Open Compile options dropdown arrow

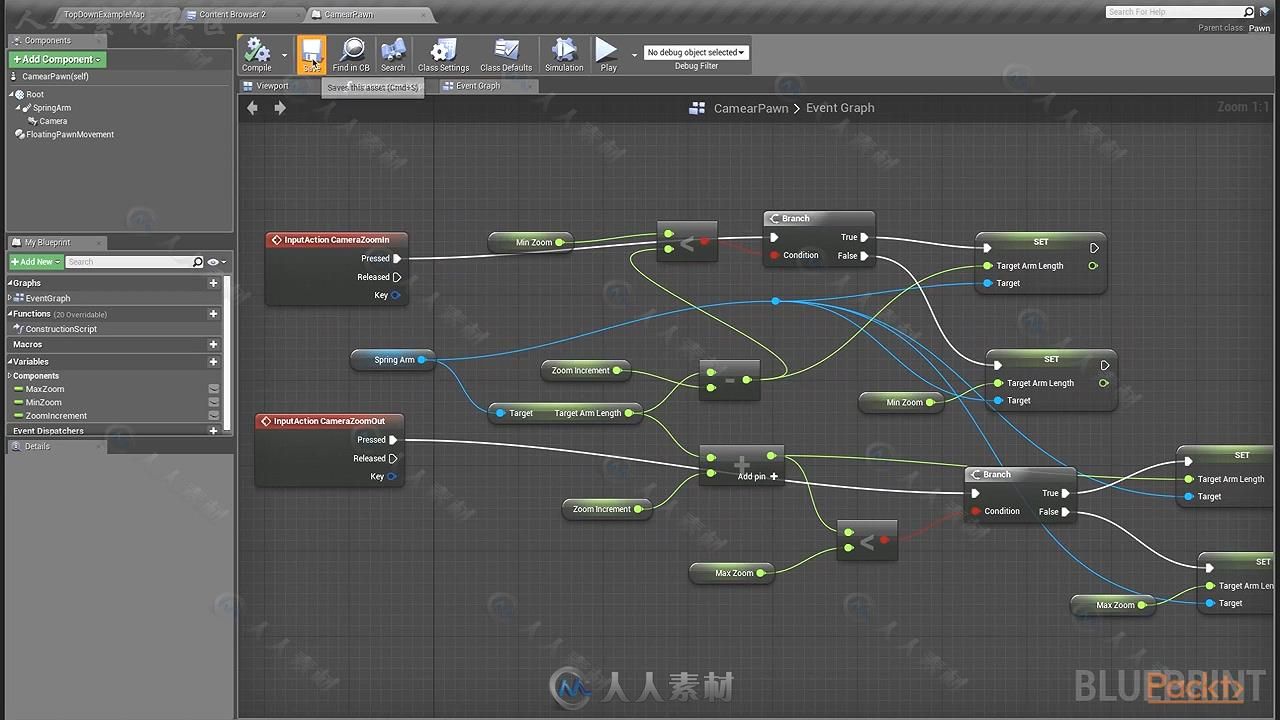(284, 56)
